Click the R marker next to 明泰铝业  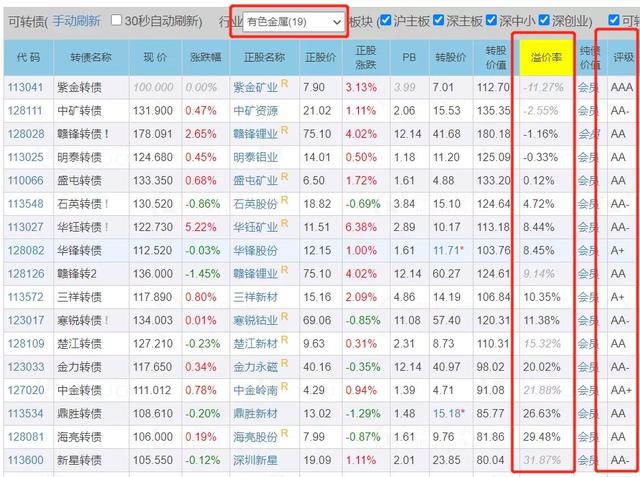point(283,154)
